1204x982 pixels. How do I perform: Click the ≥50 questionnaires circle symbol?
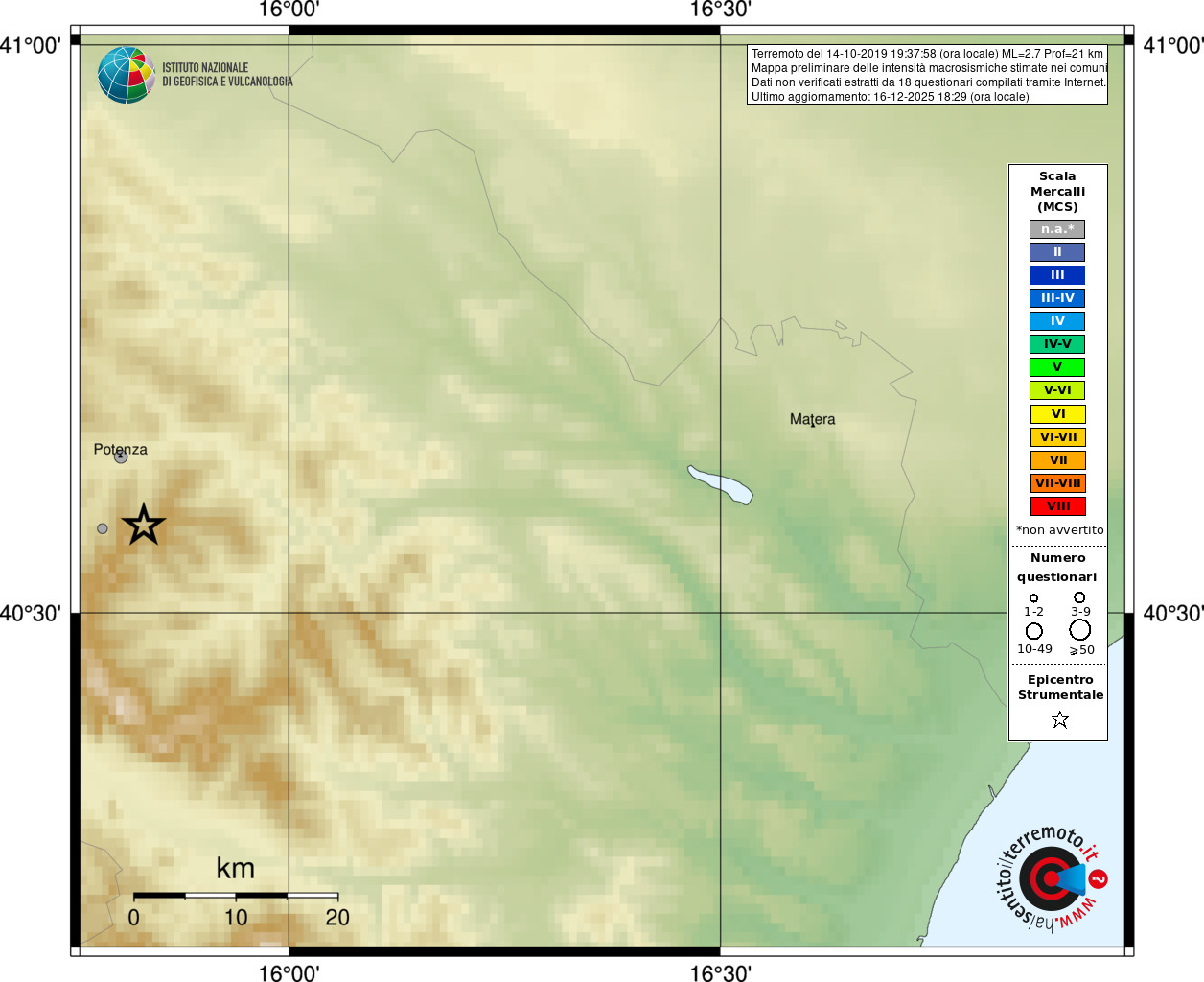[1080, 630]
